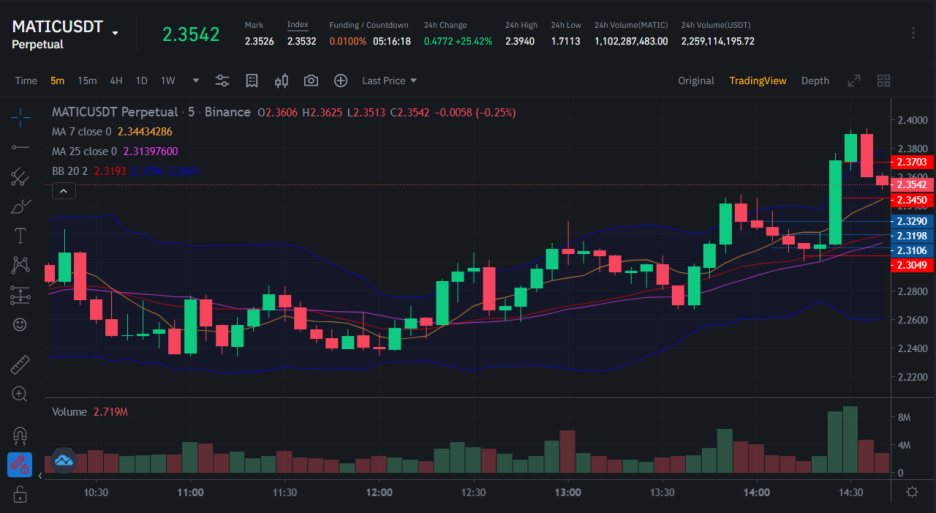Expand chart to fullscreen

pos(854,81)
